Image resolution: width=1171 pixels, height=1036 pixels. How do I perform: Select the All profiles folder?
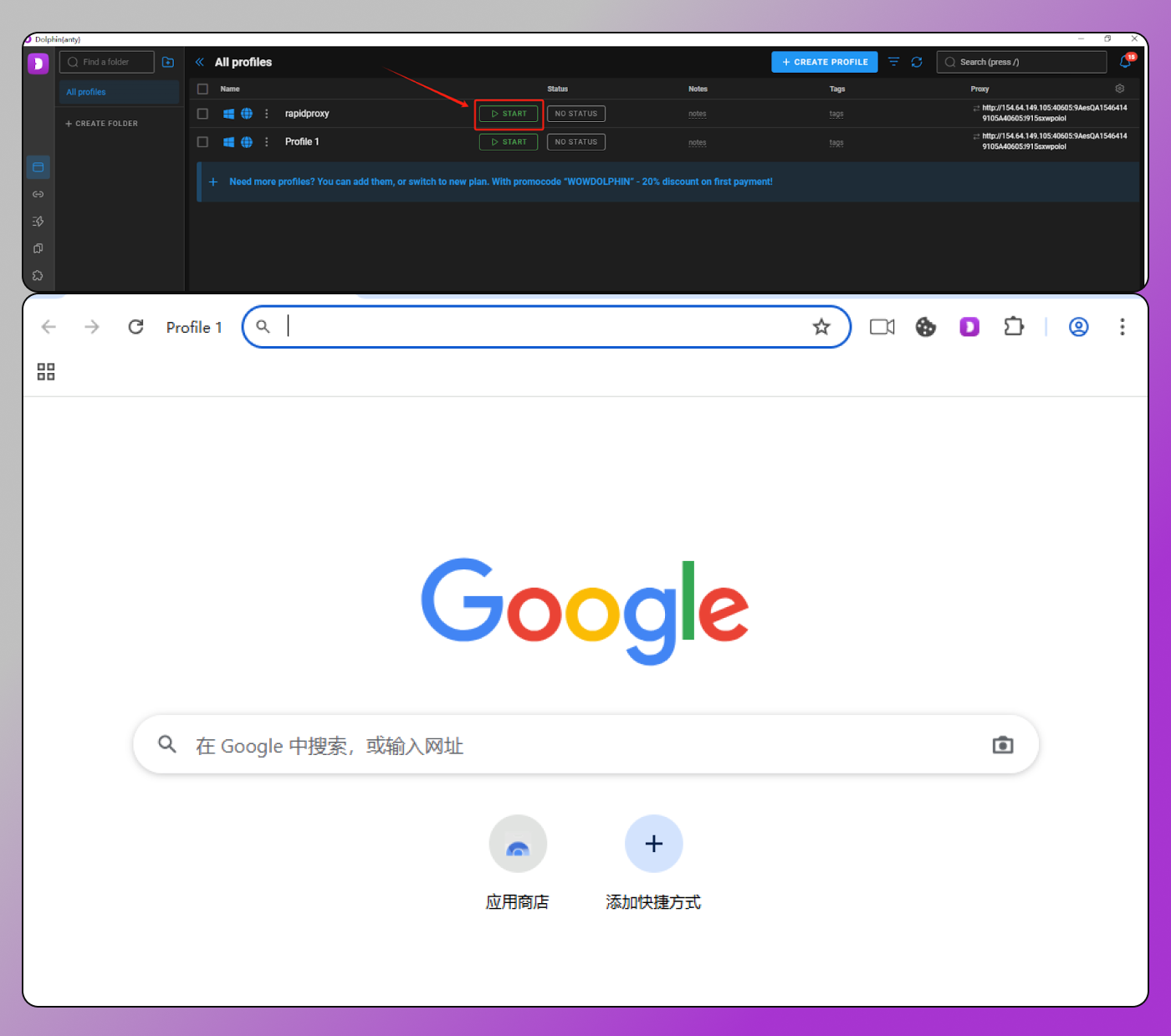(119, 92)
